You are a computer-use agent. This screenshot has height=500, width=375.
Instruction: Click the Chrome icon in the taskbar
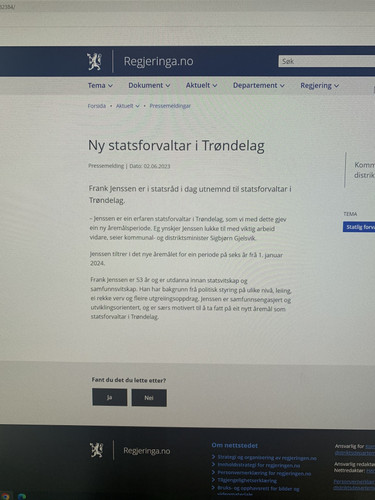pyautogui.click(x=5, y=497)
